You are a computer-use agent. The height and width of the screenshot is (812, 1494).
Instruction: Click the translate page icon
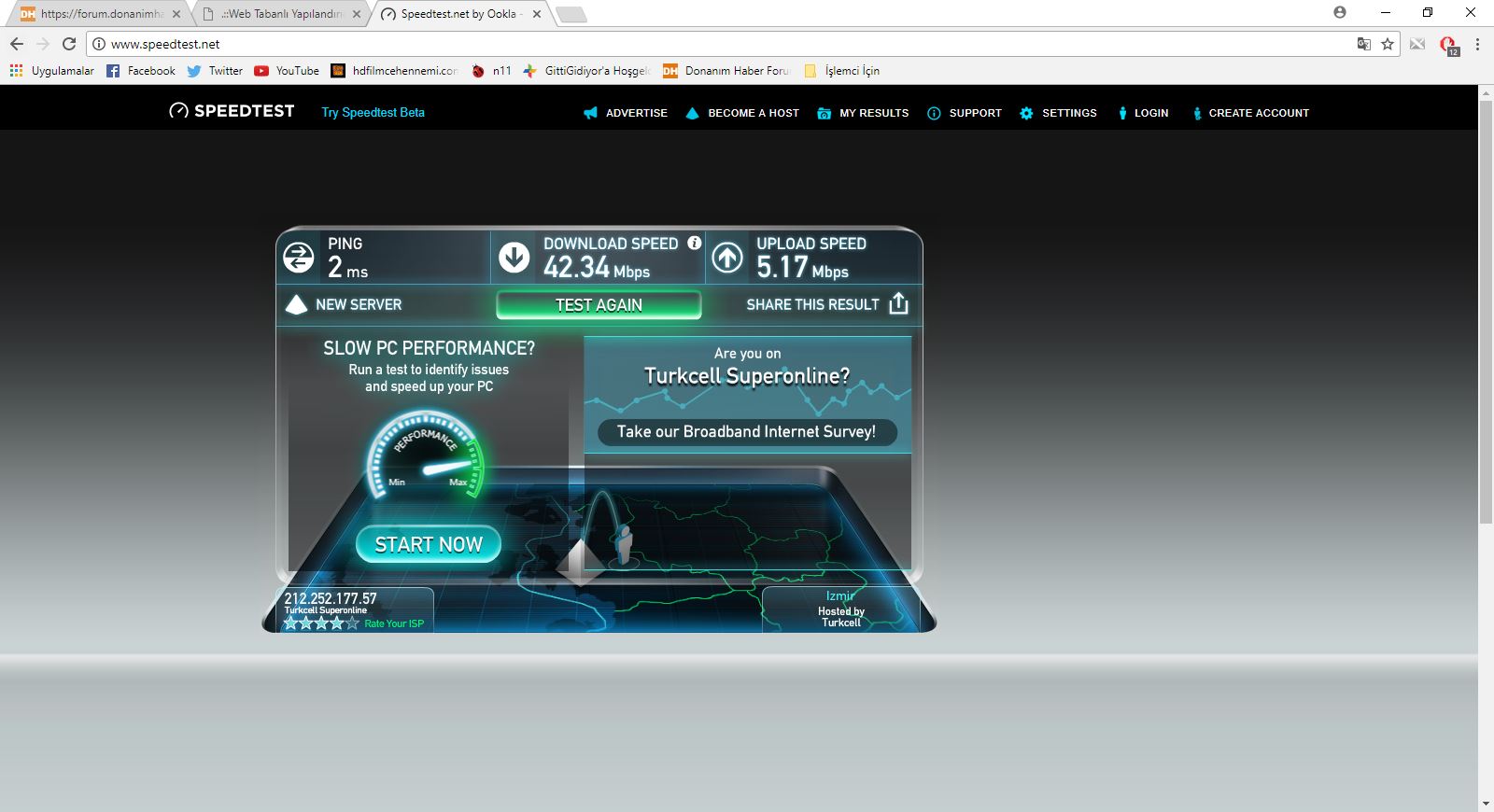pyautogui.click(x=1364, y=44)
